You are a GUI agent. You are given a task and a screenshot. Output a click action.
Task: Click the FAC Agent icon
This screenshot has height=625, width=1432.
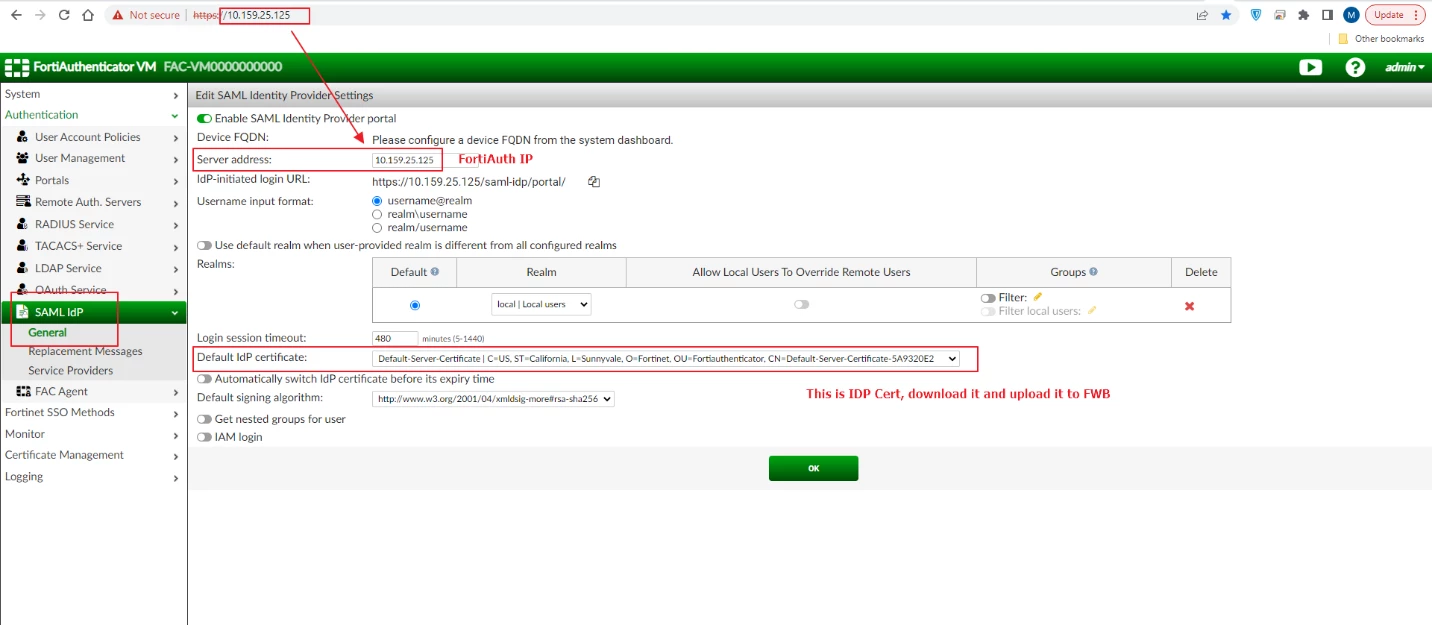tap(24, 391)
